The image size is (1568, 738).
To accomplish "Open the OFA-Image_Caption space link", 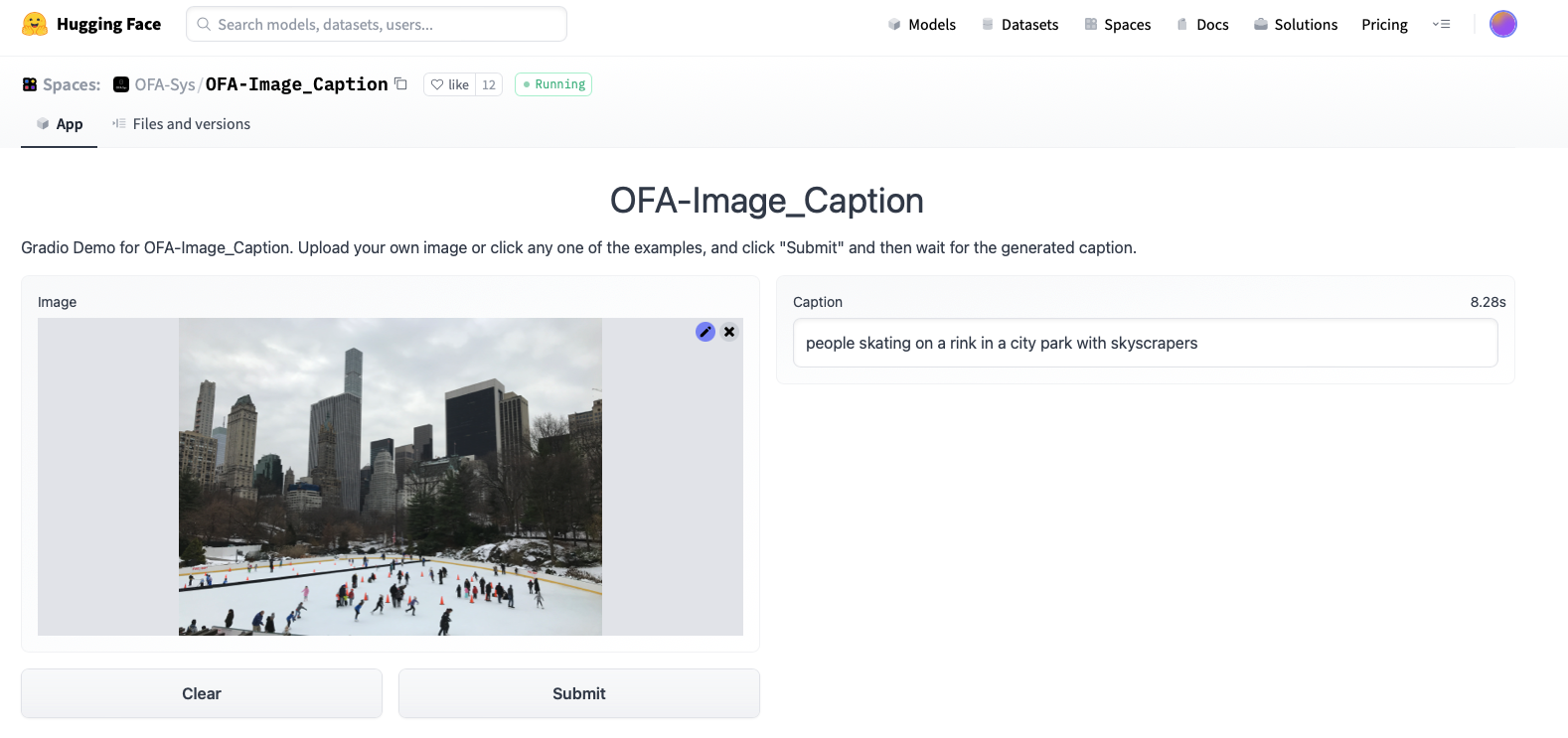I will [x=296, y=84].
